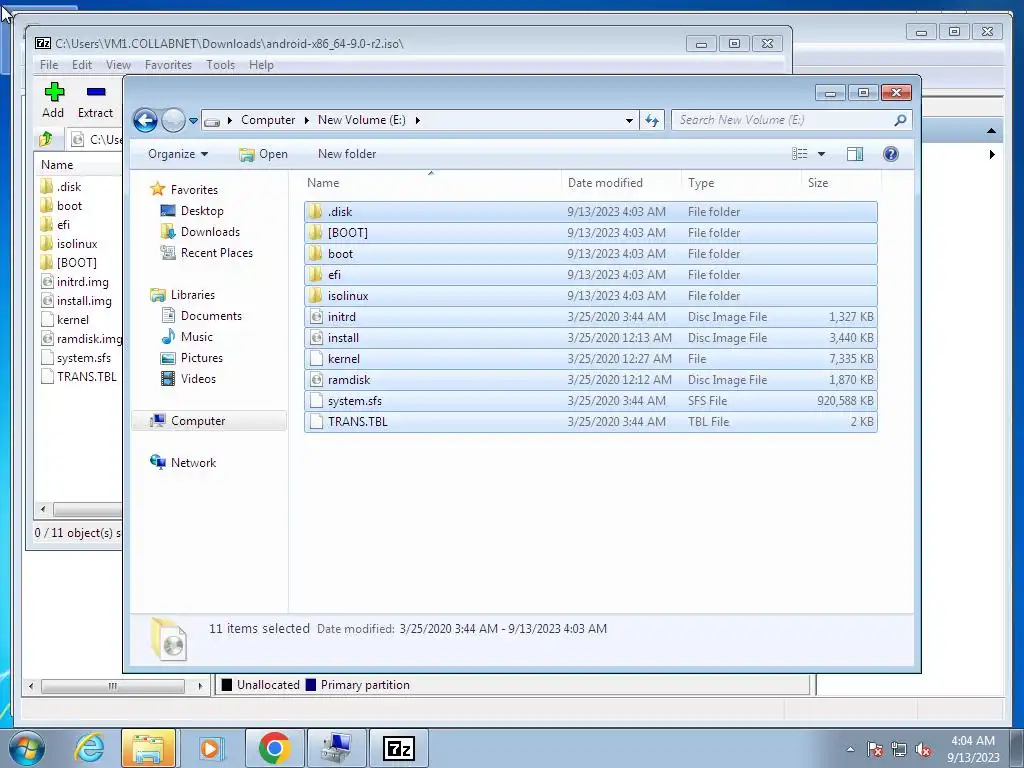Open the File menu in 7-Zip

[x=49, y=65]
